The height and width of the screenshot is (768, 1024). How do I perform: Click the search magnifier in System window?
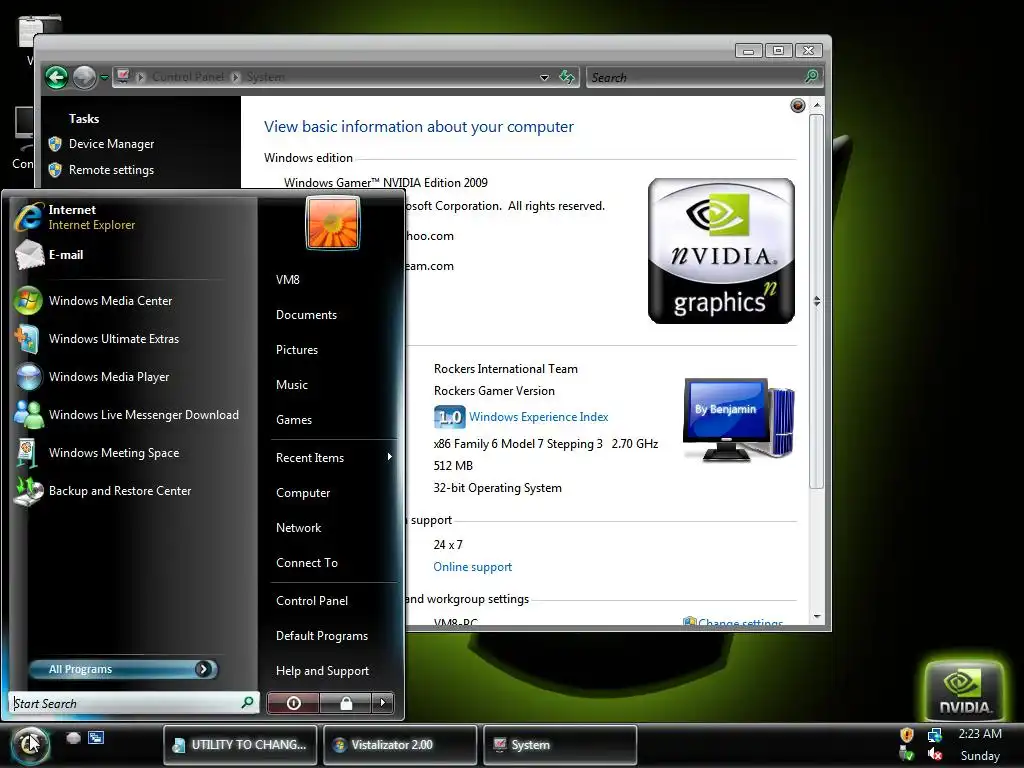click(x=811, y=77)
